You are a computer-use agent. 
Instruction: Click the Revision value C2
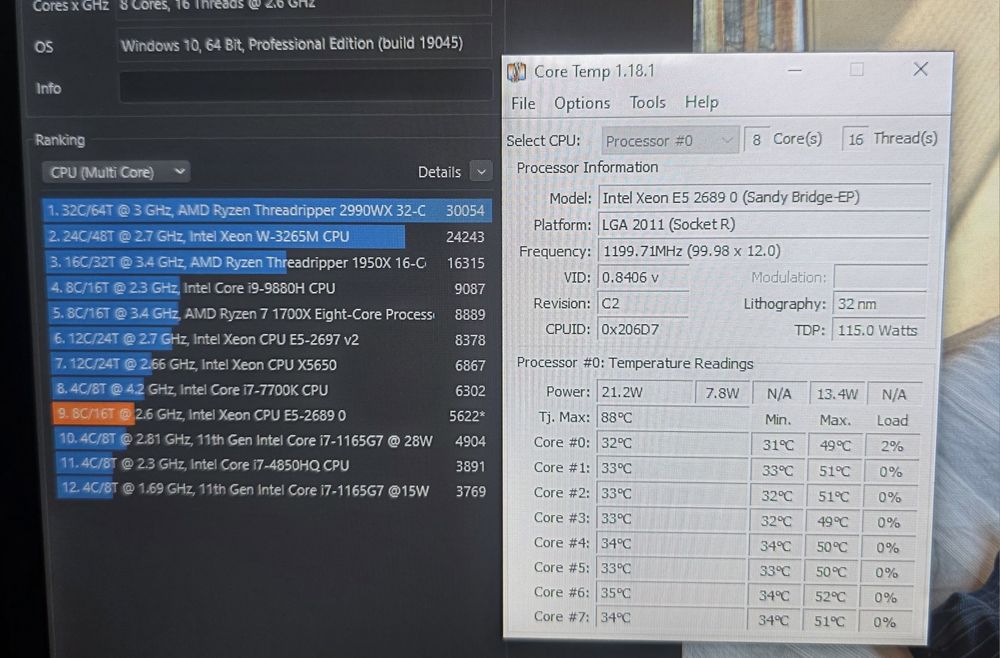click(643, 303)
